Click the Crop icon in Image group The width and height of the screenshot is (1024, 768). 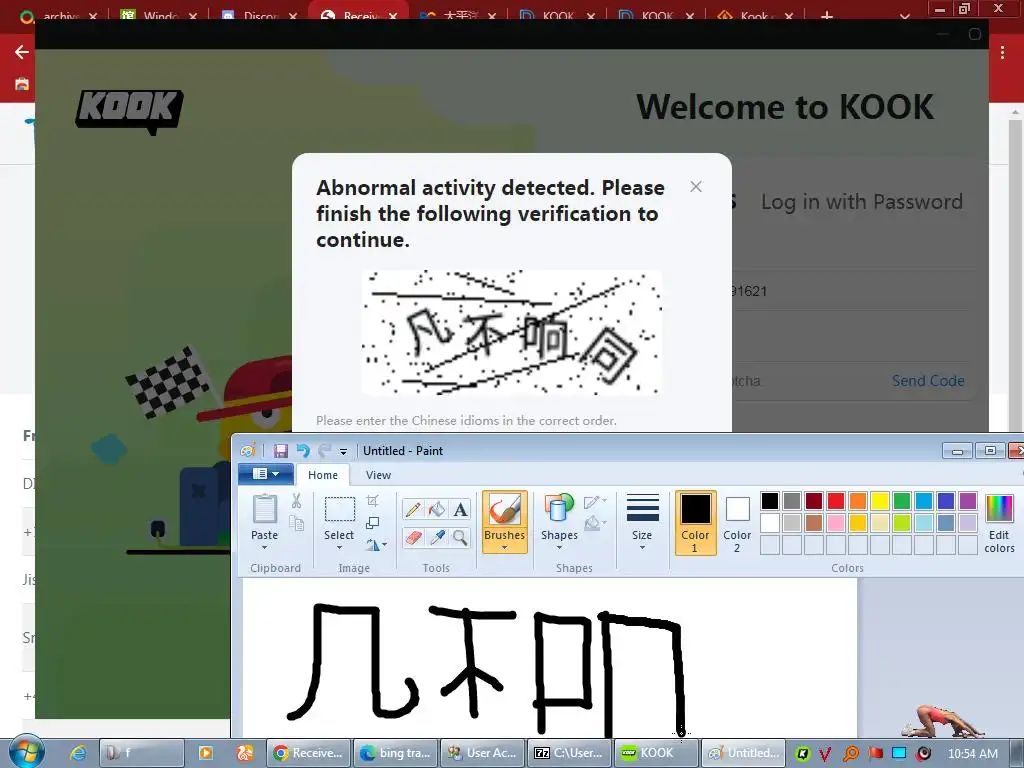point(373,501)
